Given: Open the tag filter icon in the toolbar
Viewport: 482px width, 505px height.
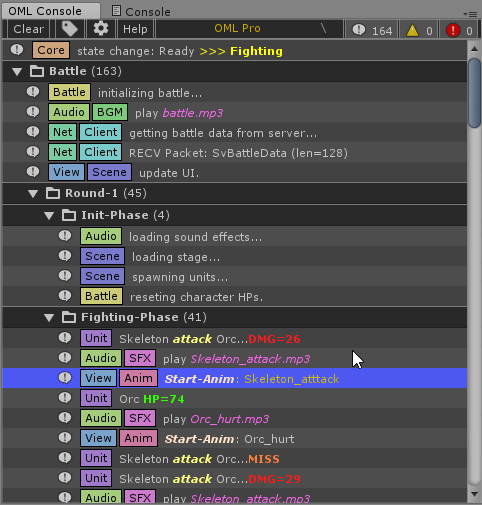Looking at the screenshot, I should click(x=69, y=29).
